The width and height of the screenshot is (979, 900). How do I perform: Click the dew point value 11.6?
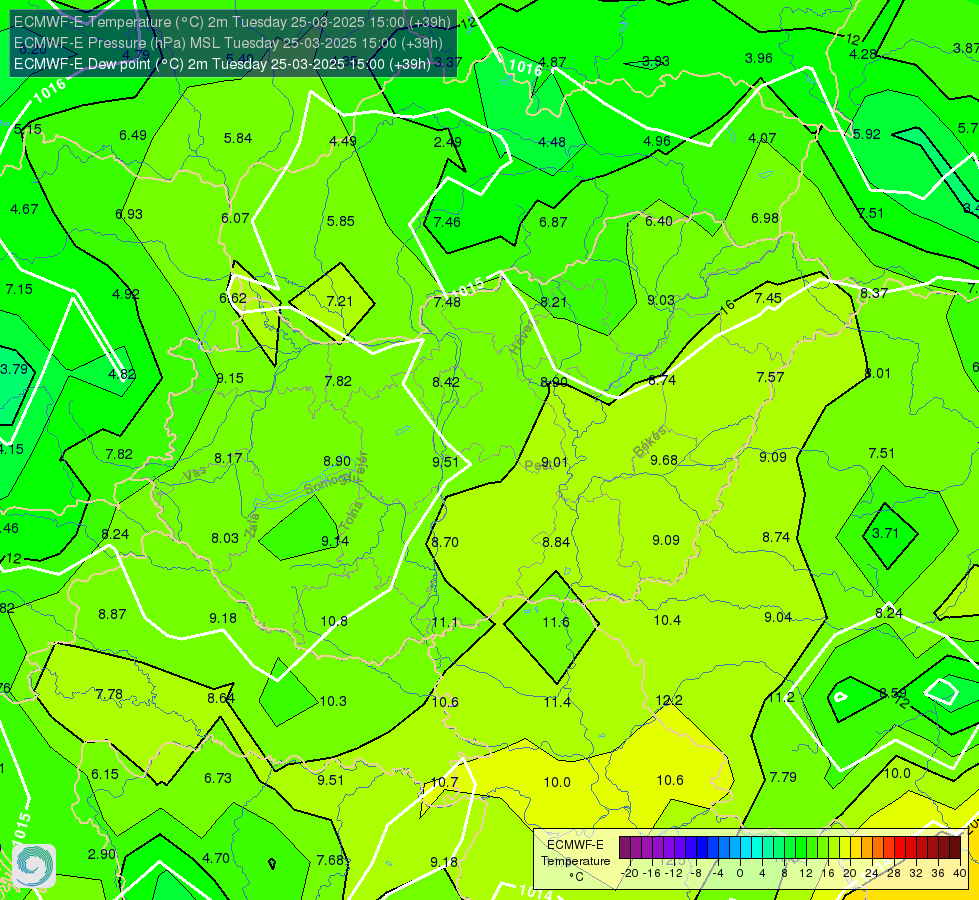tap(556, 622)
